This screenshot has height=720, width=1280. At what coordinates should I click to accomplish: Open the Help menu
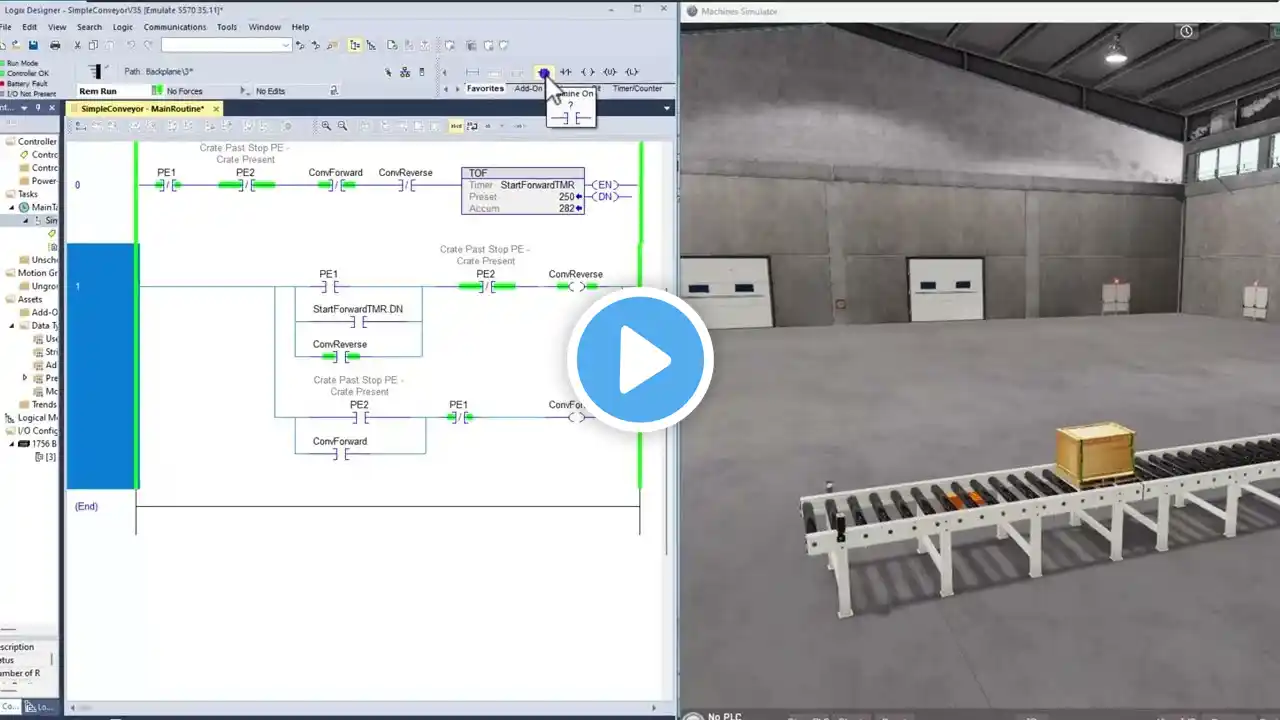point(300,27)
